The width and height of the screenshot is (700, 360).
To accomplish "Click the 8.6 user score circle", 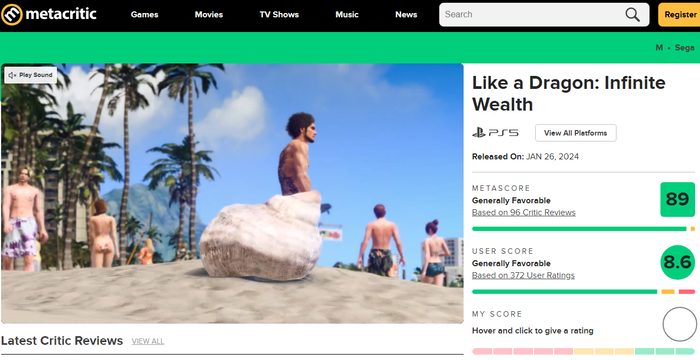I will (677, 262).
